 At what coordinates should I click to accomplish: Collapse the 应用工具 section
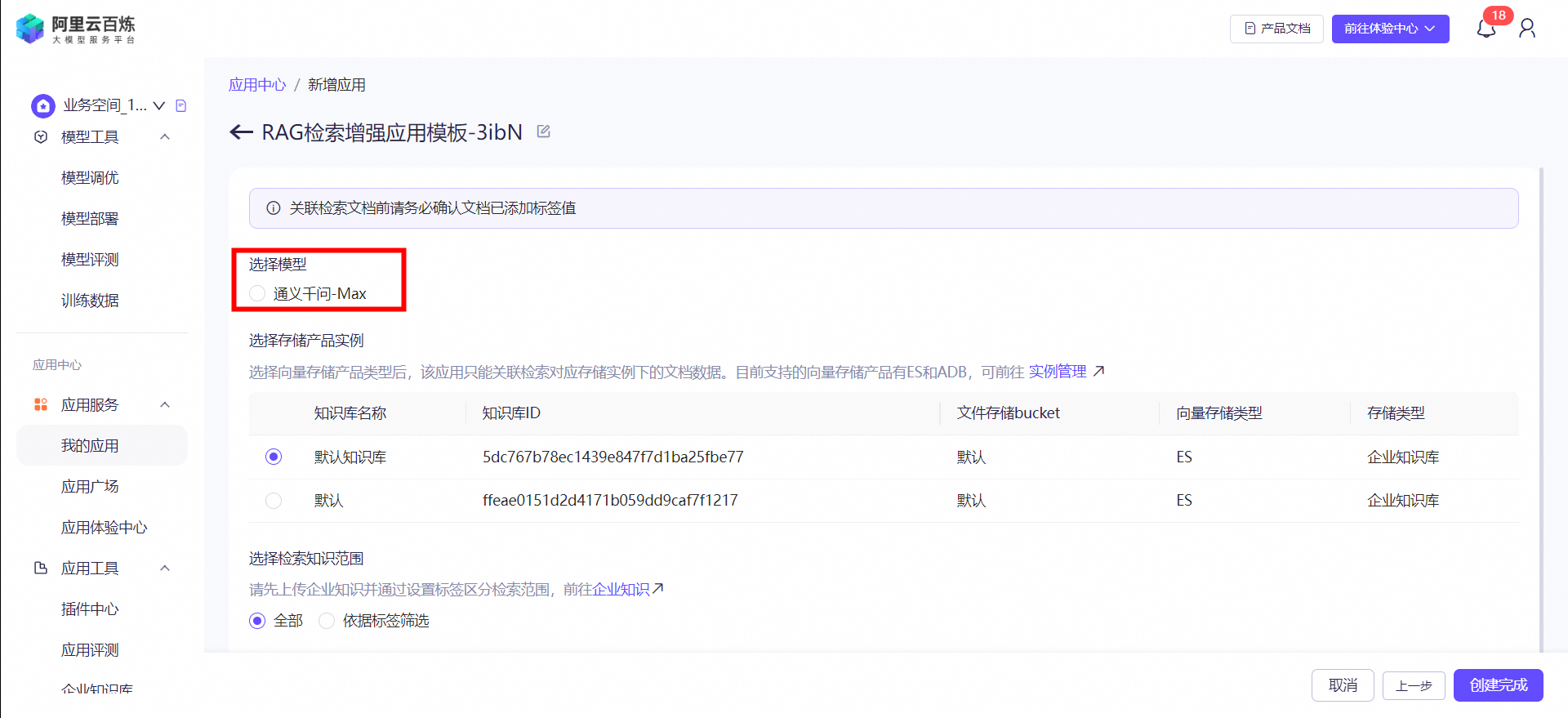pyautogui.click(x=165, y=568)
